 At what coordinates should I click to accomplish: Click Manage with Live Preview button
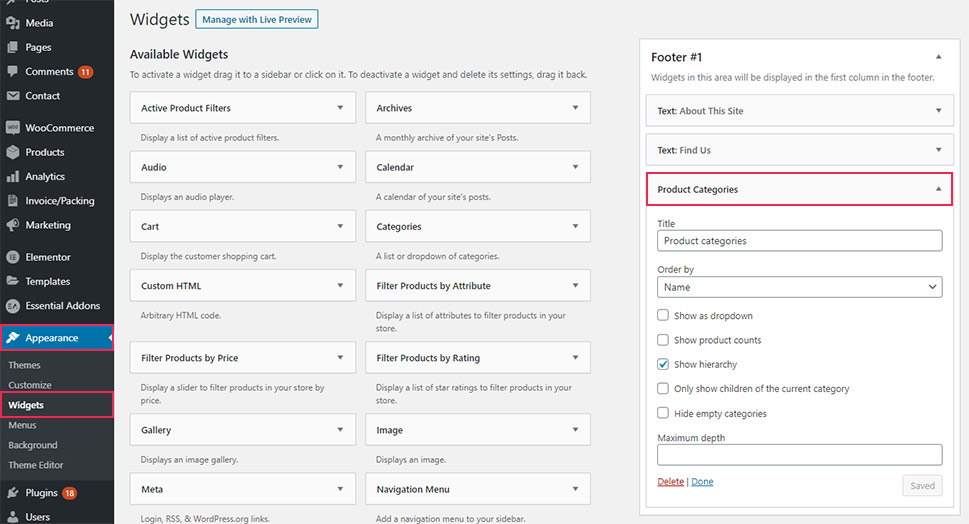[257, 19]
